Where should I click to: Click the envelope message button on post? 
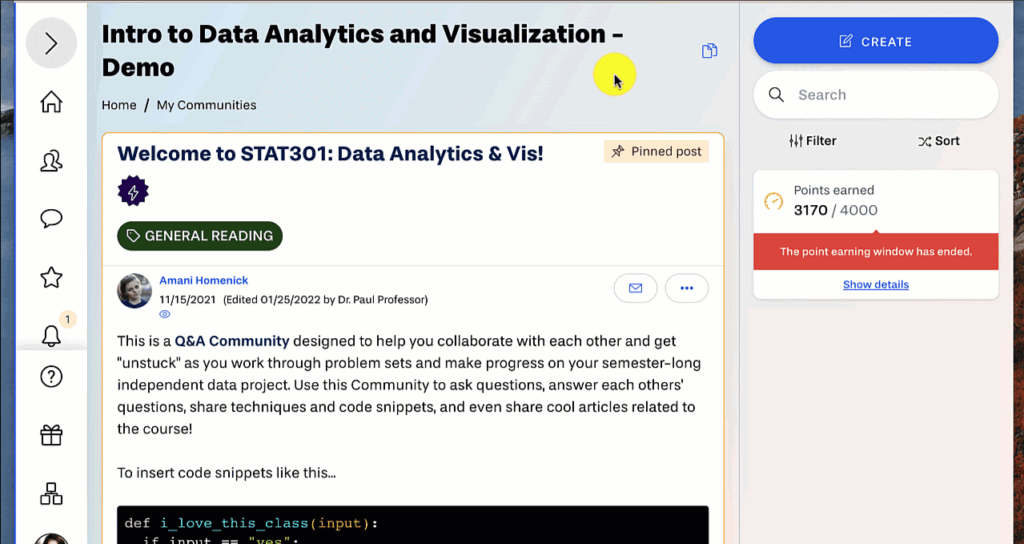[635, 288]
